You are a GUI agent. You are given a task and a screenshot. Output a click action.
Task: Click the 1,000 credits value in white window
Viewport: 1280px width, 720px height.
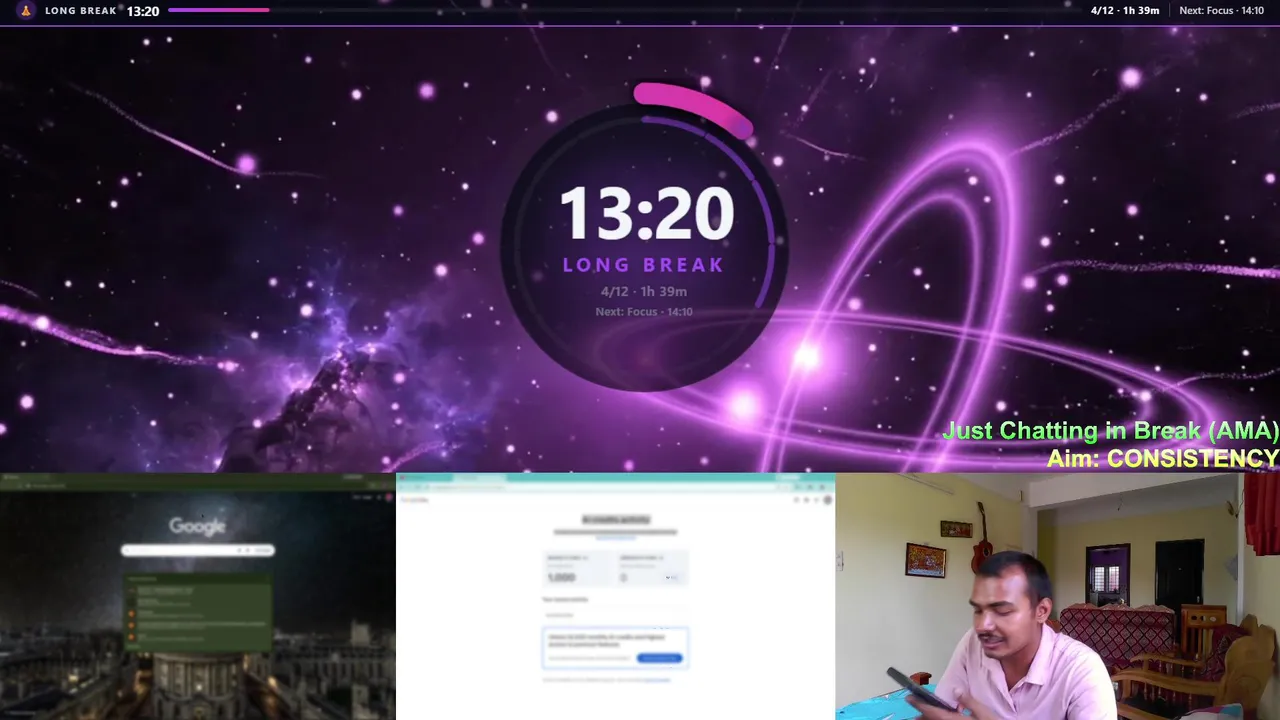pyautogui.click(x=562, y=577)
